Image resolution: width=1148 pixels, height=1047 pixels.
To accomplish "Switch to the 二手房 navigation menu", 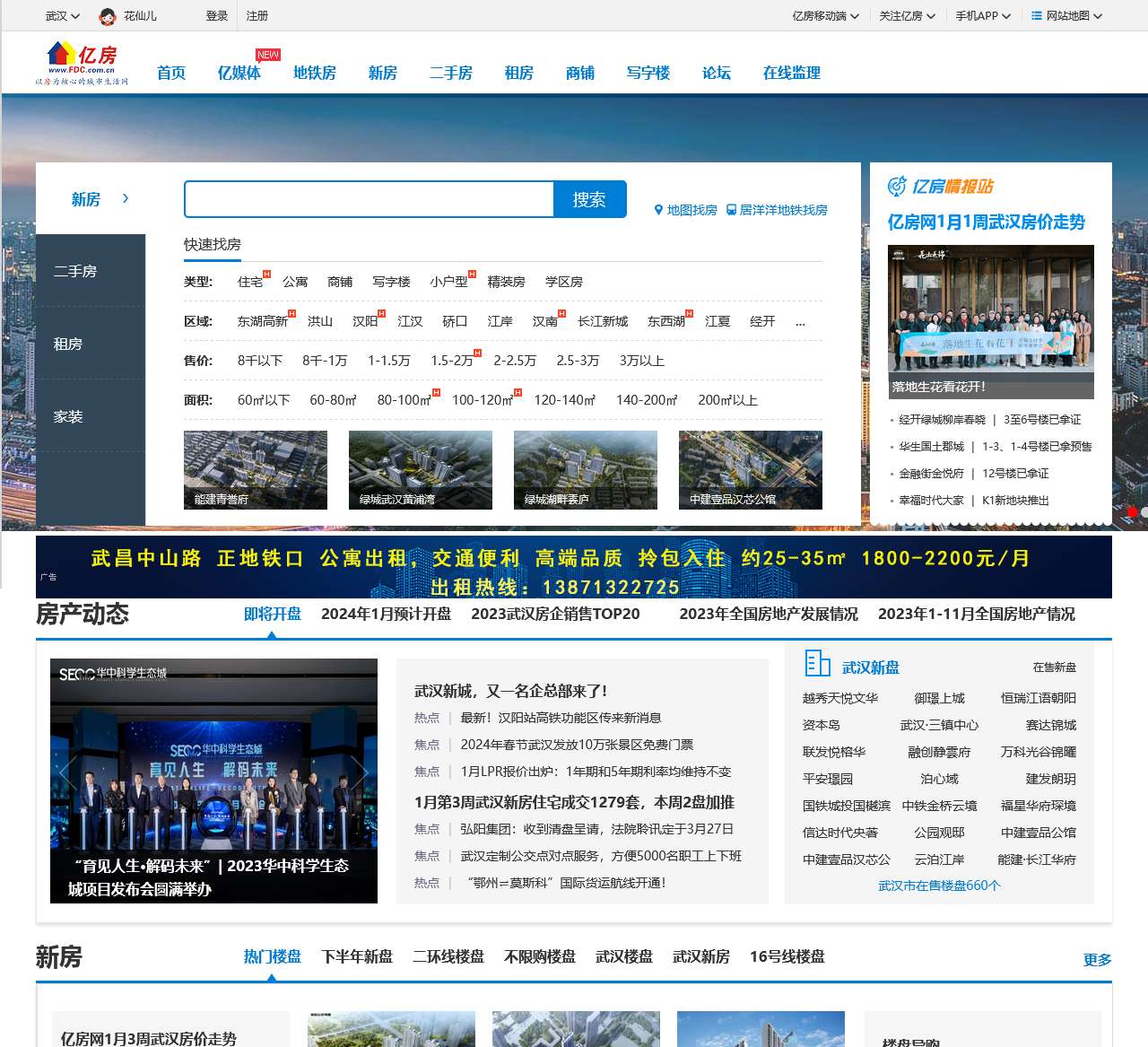I will pos(451,73).
